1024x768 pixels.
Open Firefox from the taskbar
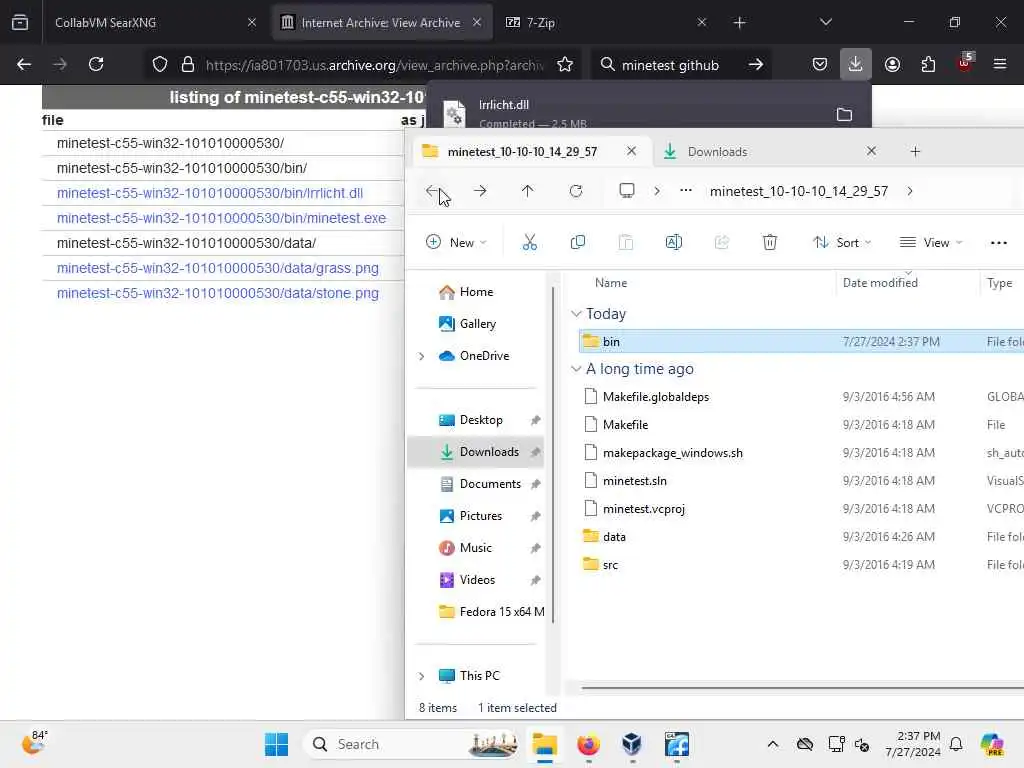point(588,744)
